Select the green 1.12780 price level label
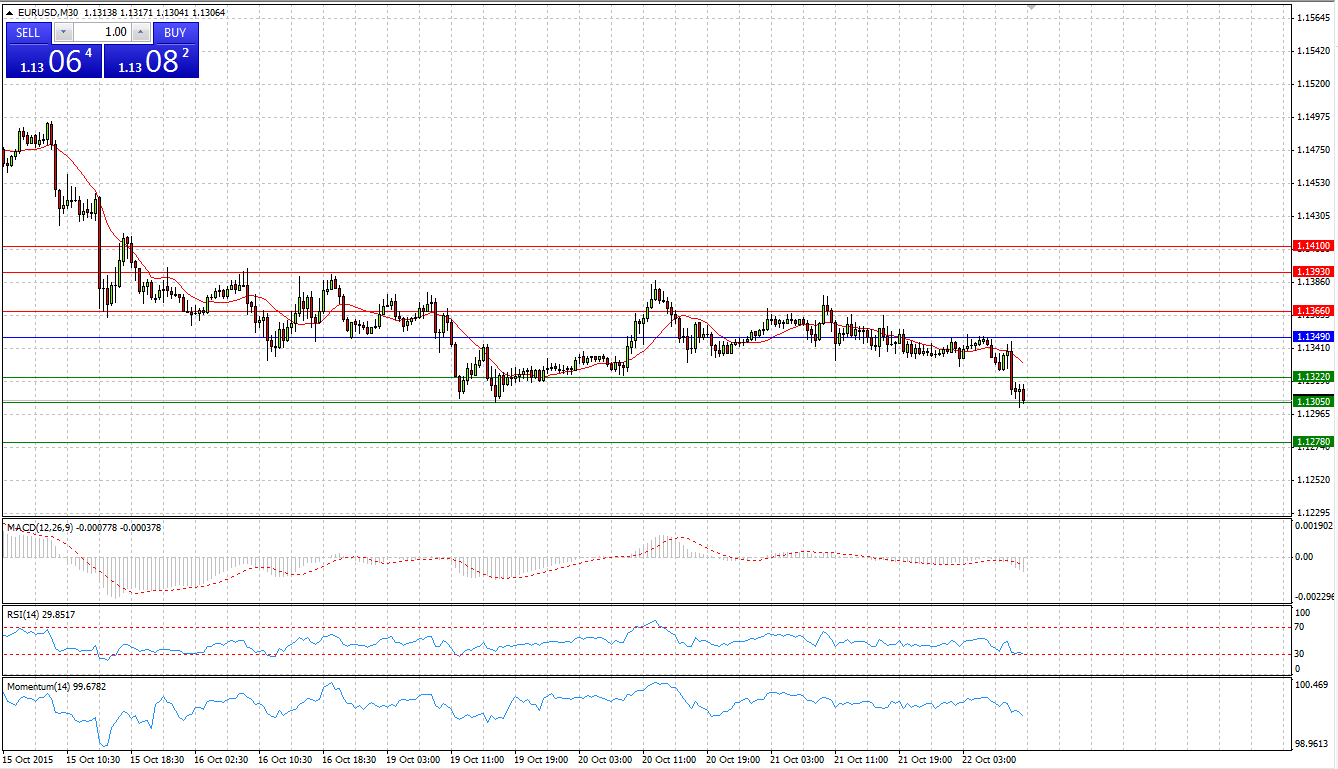The width and height of the screenshot is (1338, 769). click(1312, 442)
